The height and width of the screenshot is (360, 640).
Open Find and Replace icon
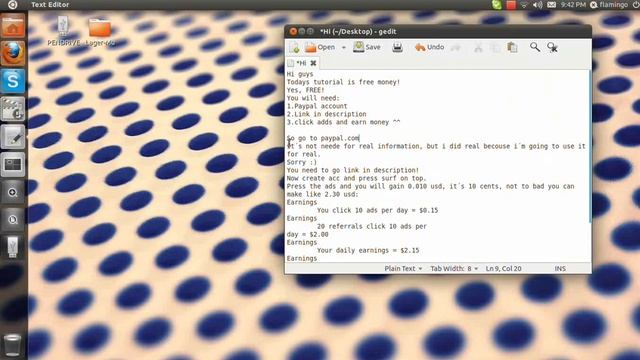(x=552, y=48)
